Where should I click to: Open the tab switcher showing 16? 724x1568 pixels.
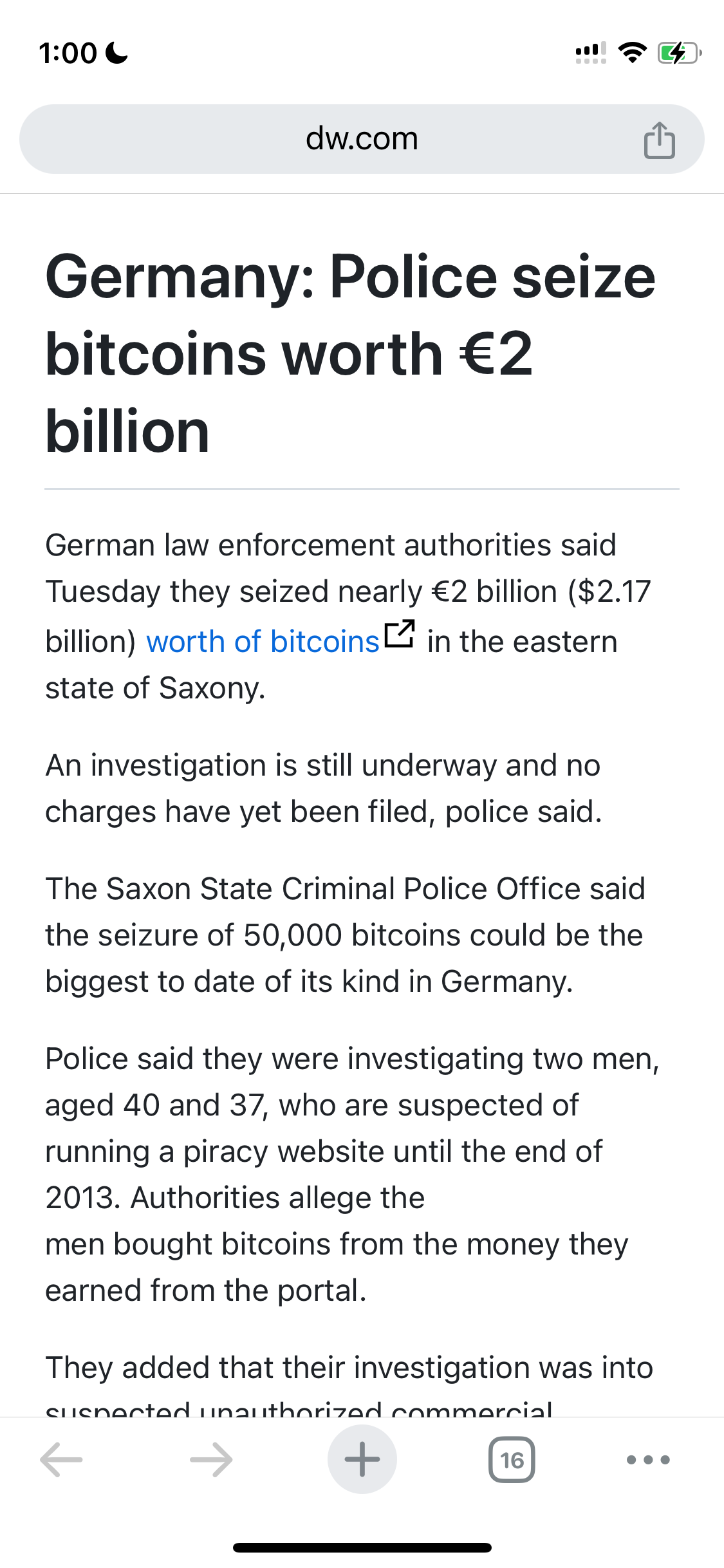click(512, 1459)
